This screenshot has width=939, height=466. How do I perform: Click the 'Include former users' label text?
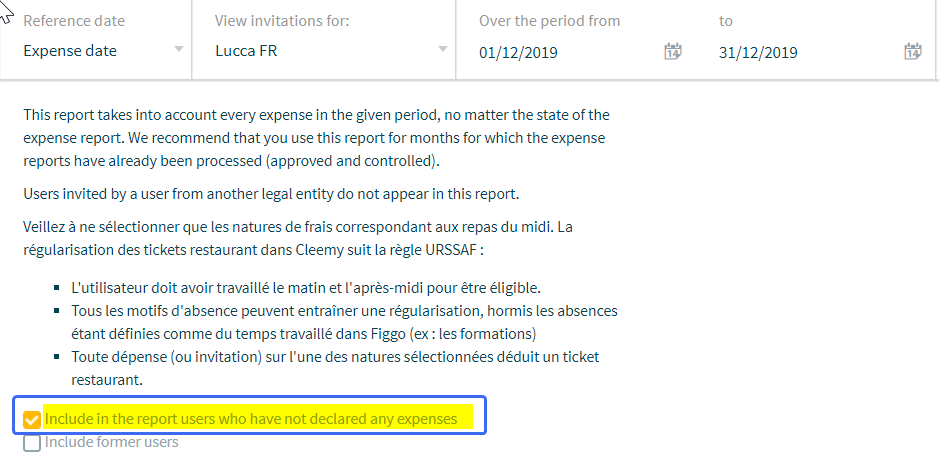(x=111, y=443)
